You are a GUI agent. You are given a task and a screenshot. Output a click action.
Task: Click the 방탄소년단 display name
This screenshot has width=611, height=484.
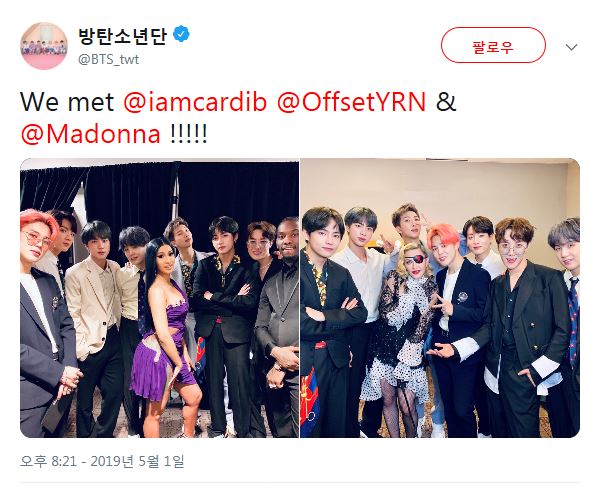(123, 36)
